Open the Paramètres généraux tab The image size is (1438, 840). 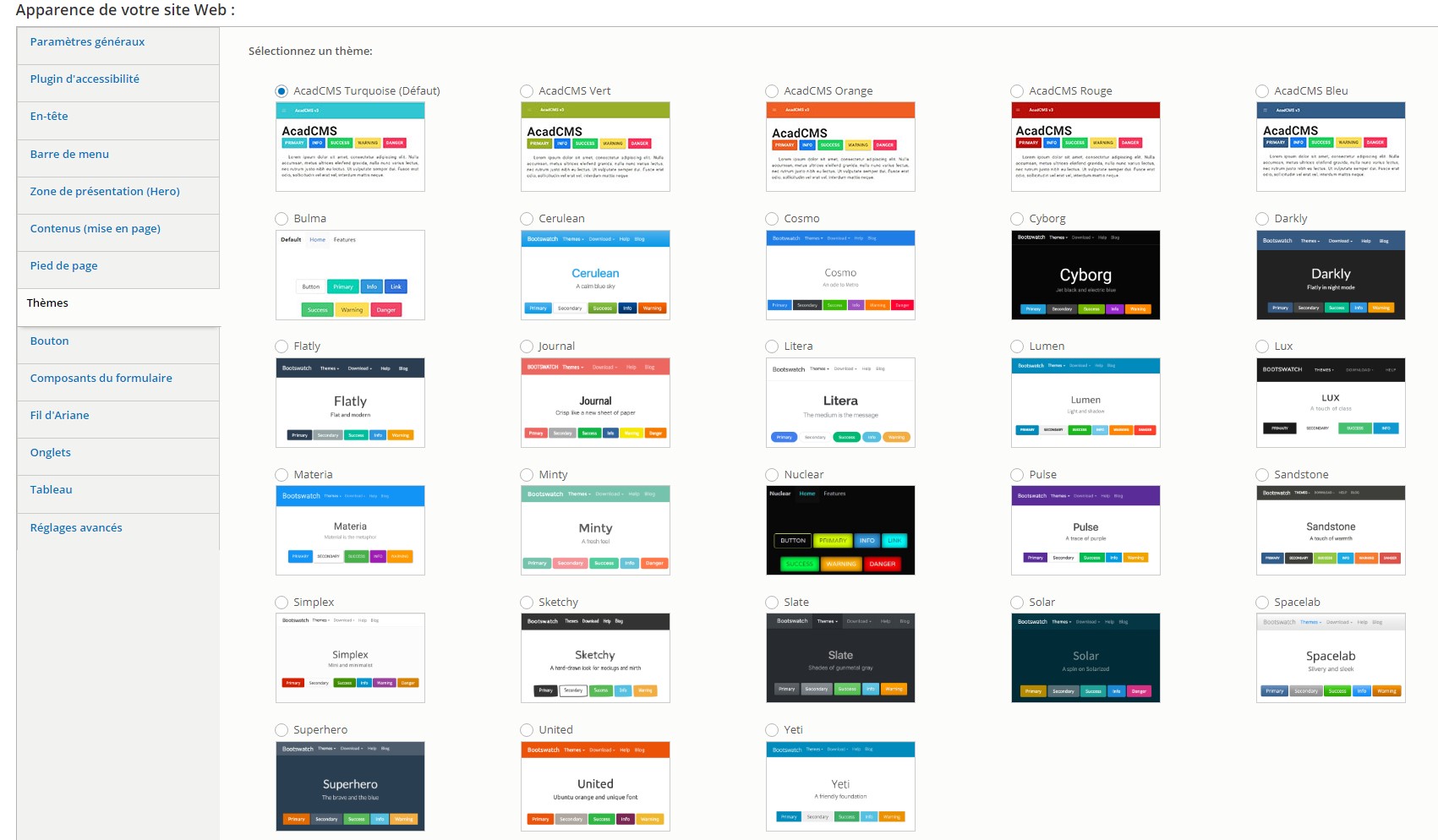(118, 46)
